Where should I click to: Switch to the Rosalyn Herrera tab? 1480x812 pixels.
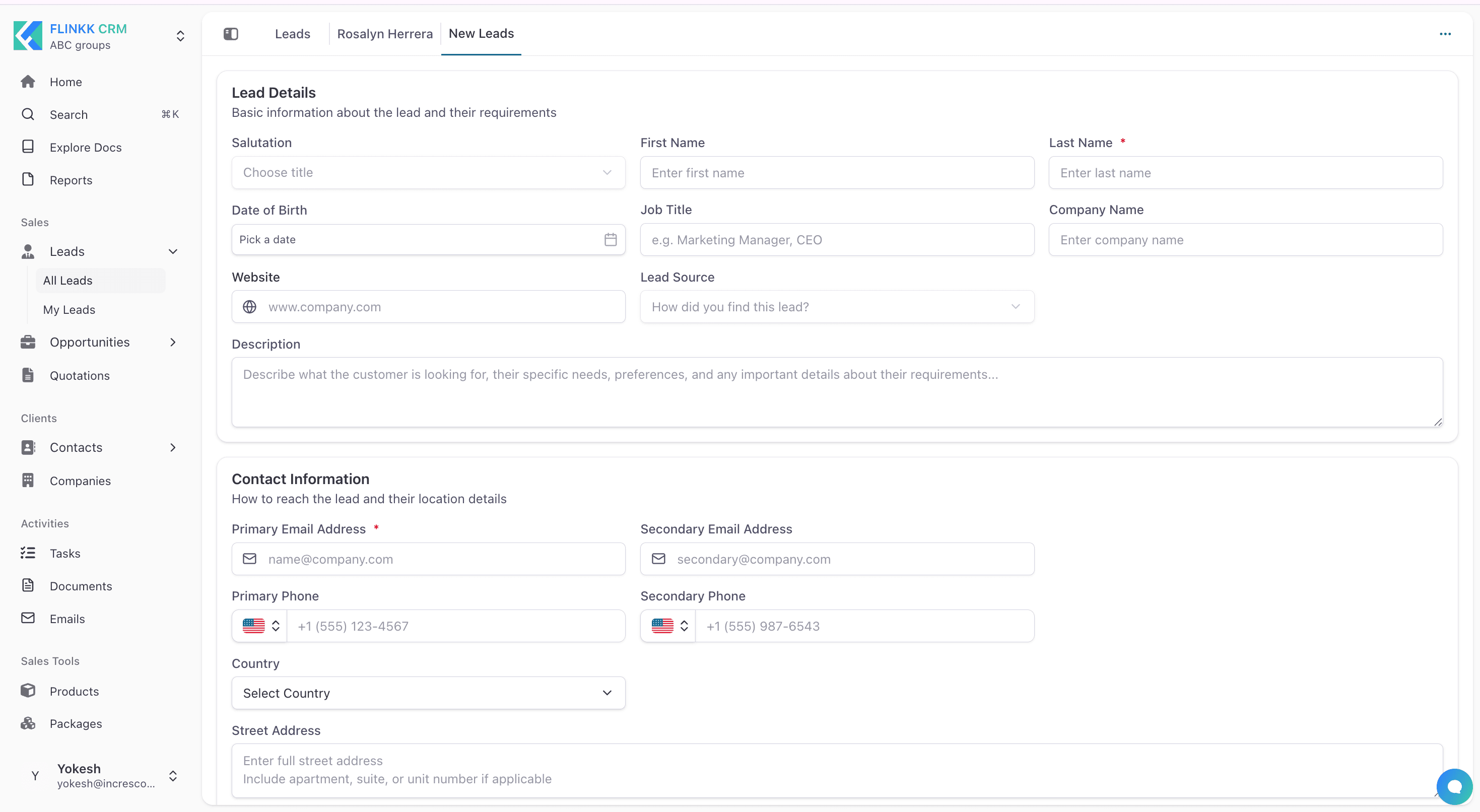[385, 34]
